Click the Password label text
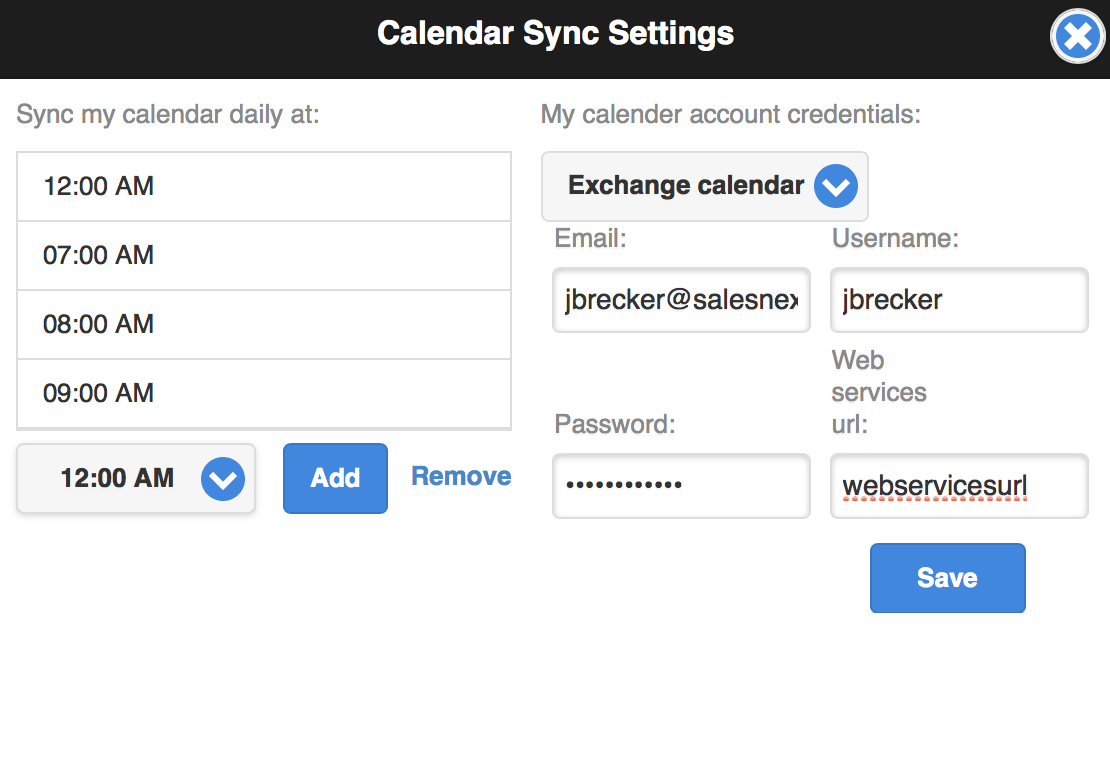 tap(614, 424)
